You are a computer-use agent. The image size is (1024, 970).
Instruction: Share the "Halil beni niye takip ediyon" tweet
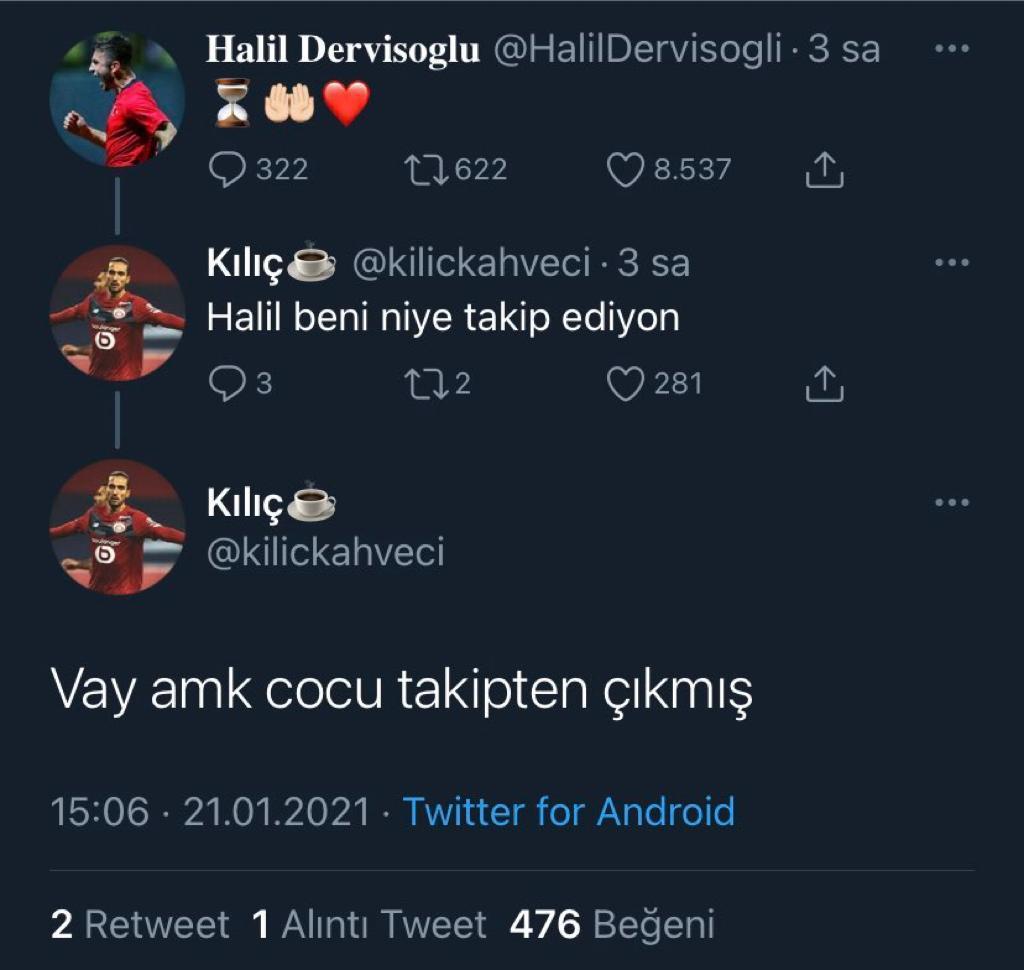[x=825, y=384]
